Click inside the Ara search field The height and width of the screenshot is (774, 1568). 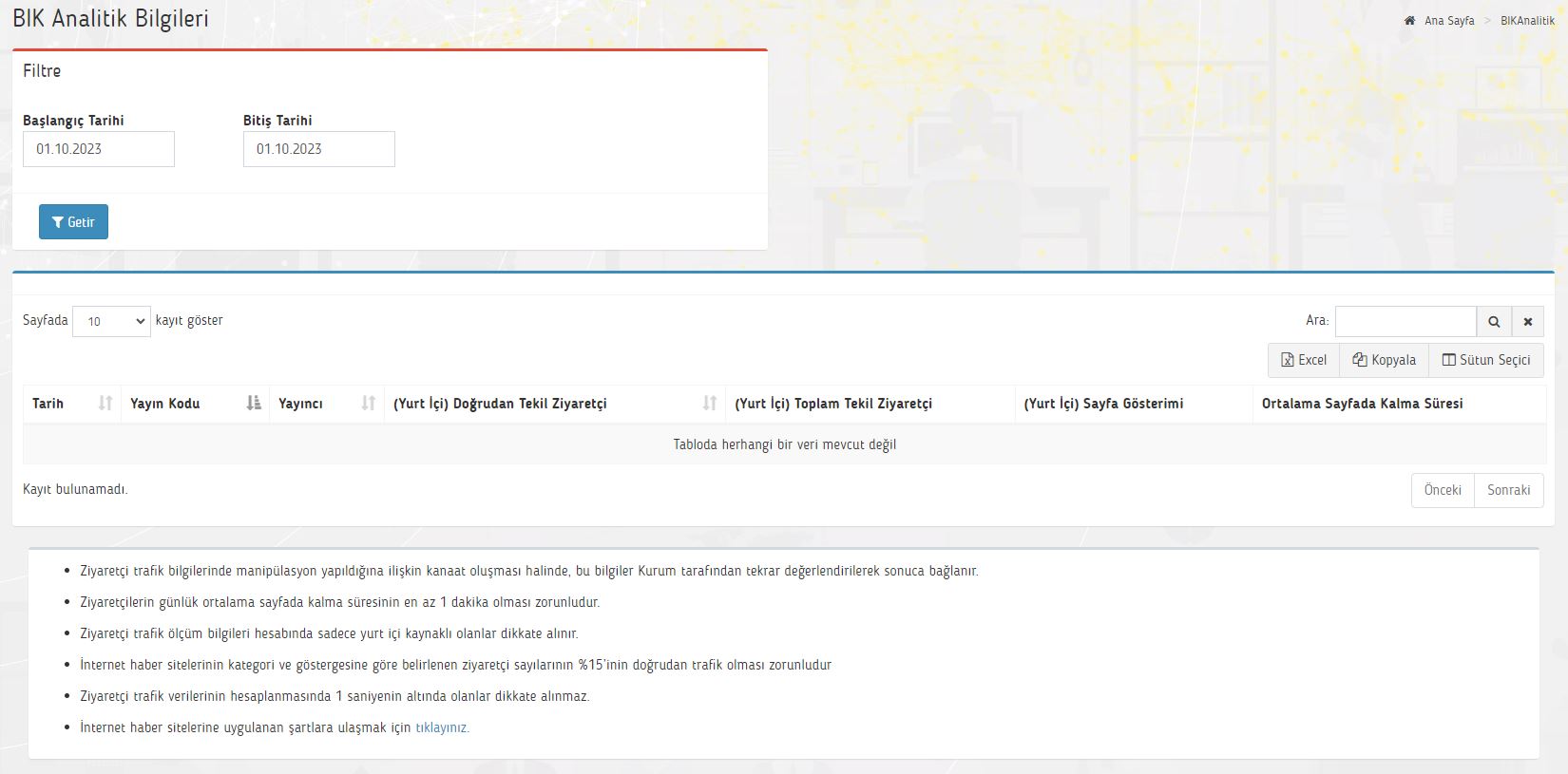click(1405, 322)
